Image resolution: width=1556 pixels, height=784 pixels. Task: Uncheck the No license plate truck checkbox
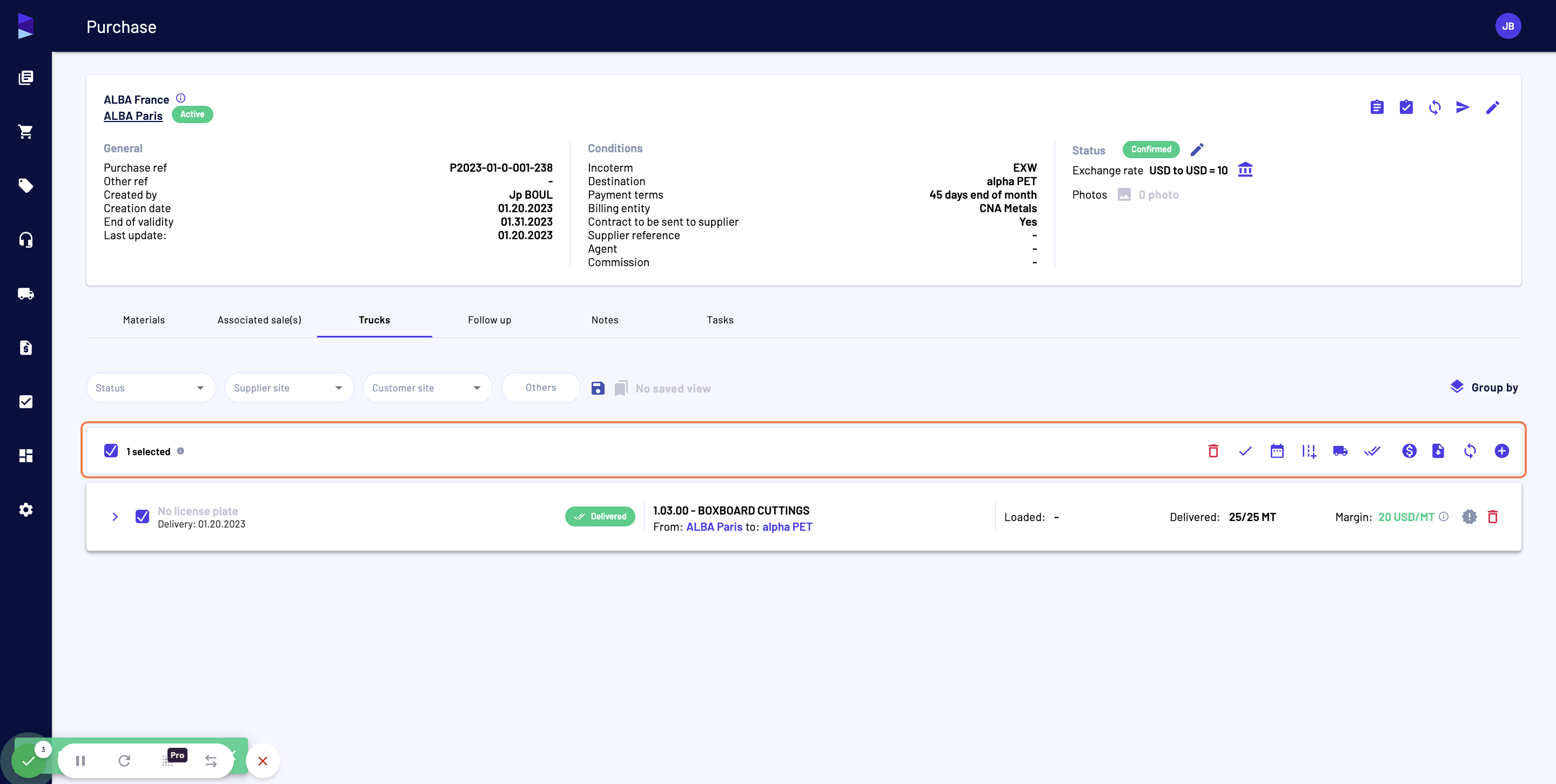pos(143,517)
